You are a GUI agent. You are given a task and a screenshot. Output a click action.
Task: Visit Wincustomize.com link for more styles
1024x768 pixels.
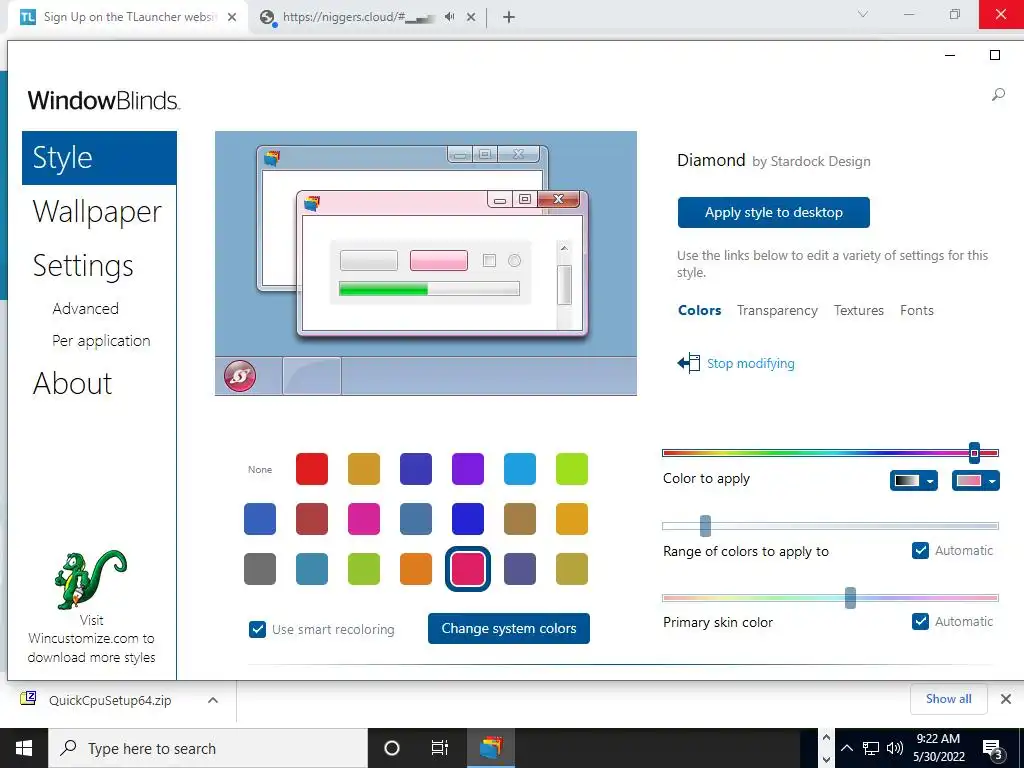coord(91,639)
